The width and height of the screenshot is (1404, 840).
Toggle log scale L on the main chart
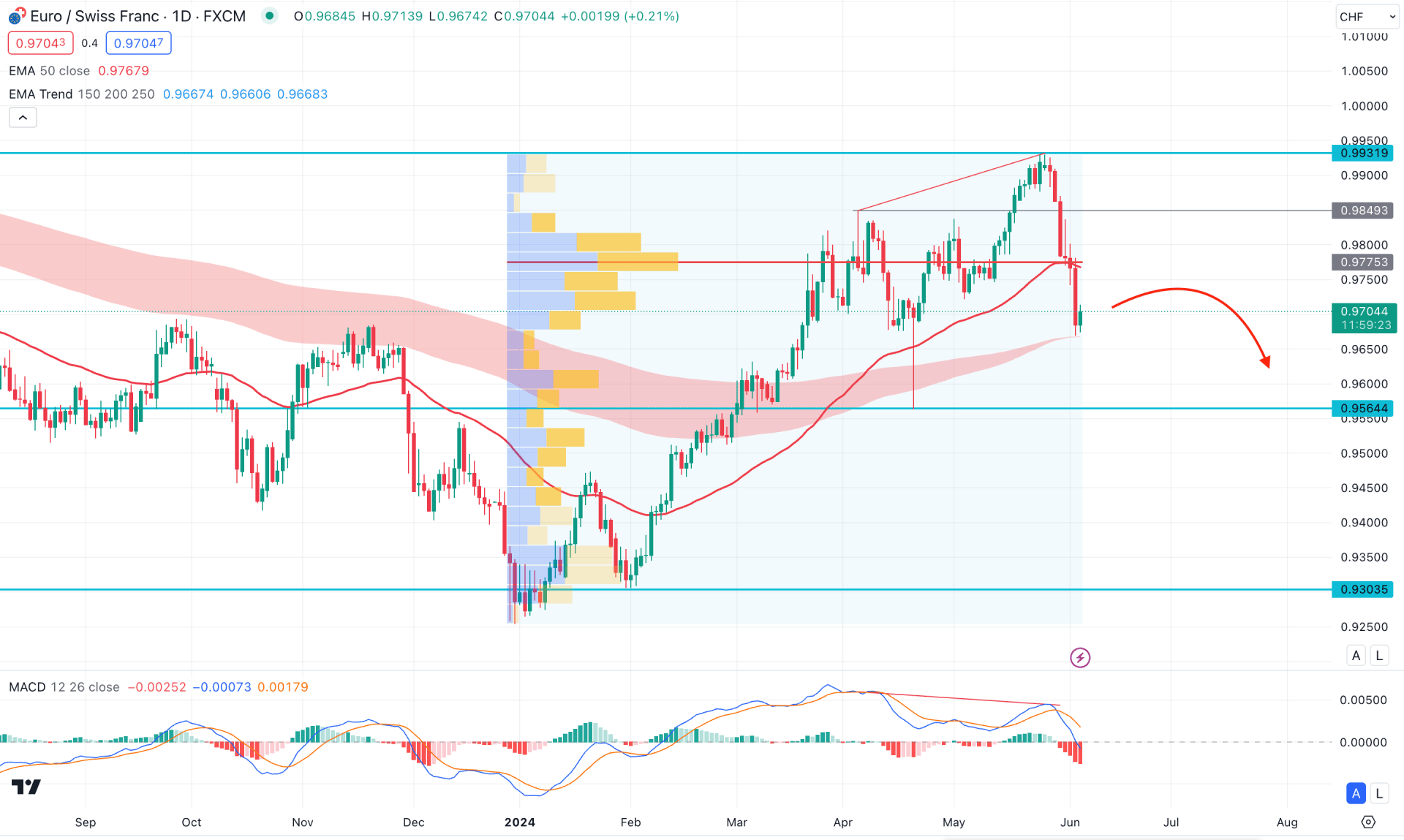tap(1379, 656)
